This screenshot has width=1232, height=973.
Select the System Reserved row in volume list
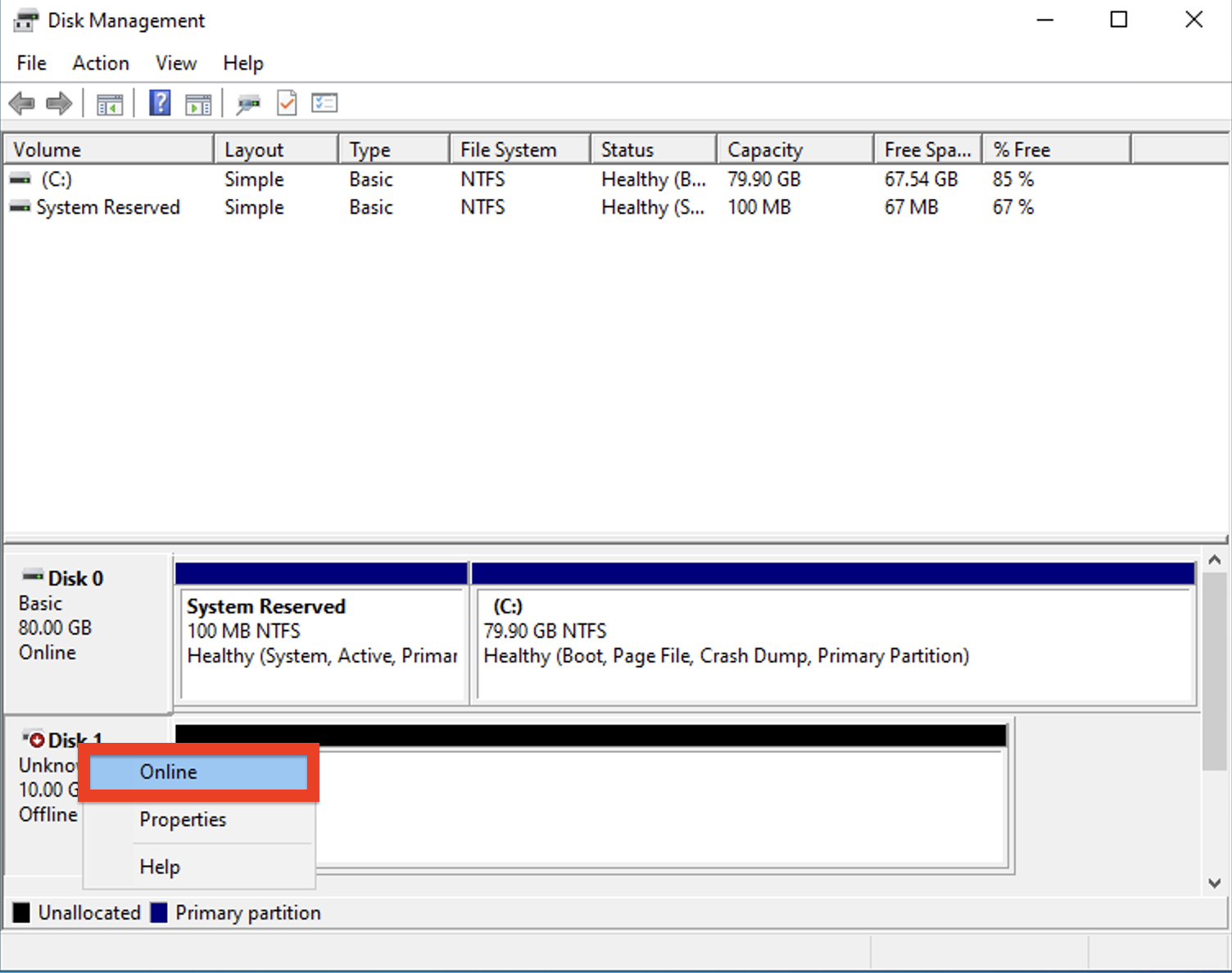[567, 207]
